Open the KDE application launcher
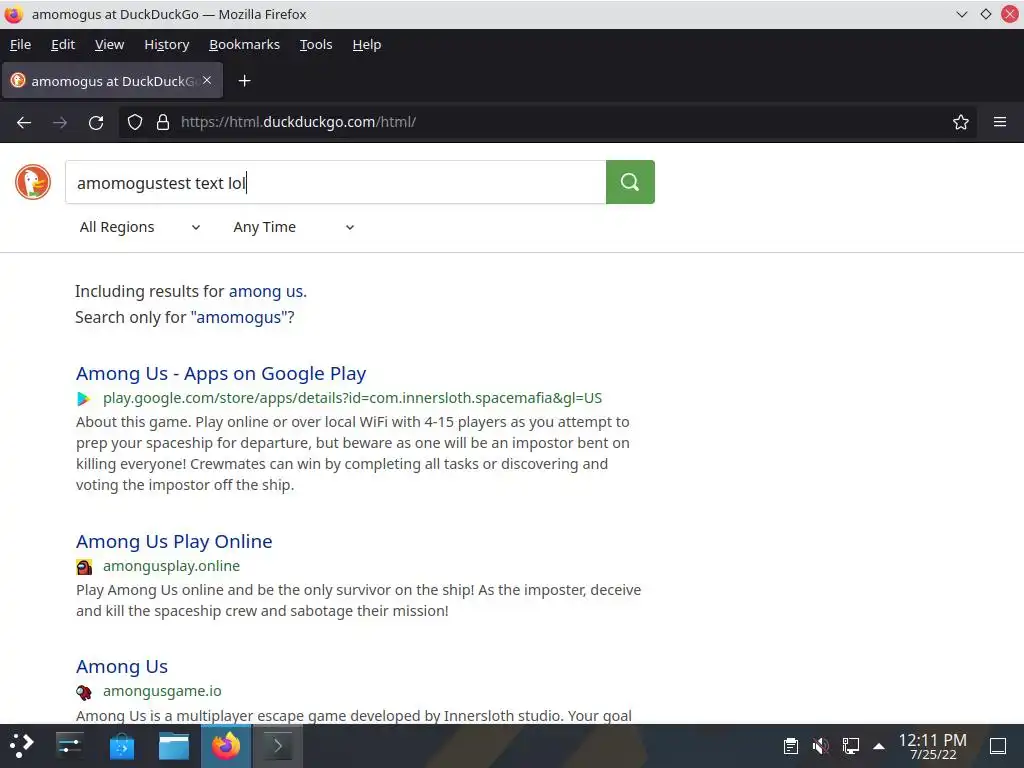Image resolution: width=1024 pixels, height=768 pixels. (22, 745)
